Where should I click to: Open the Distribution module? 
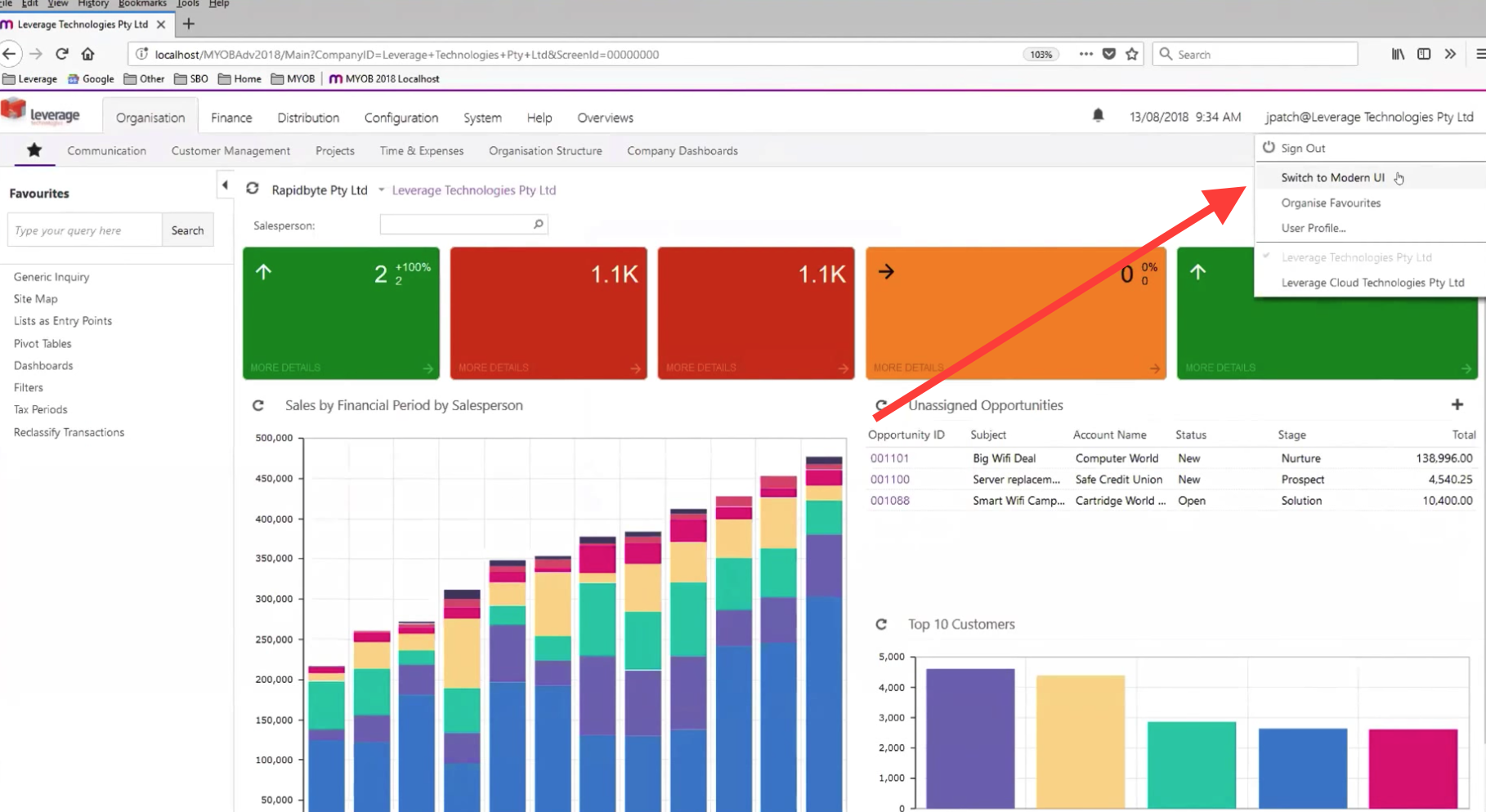(308, 118)
